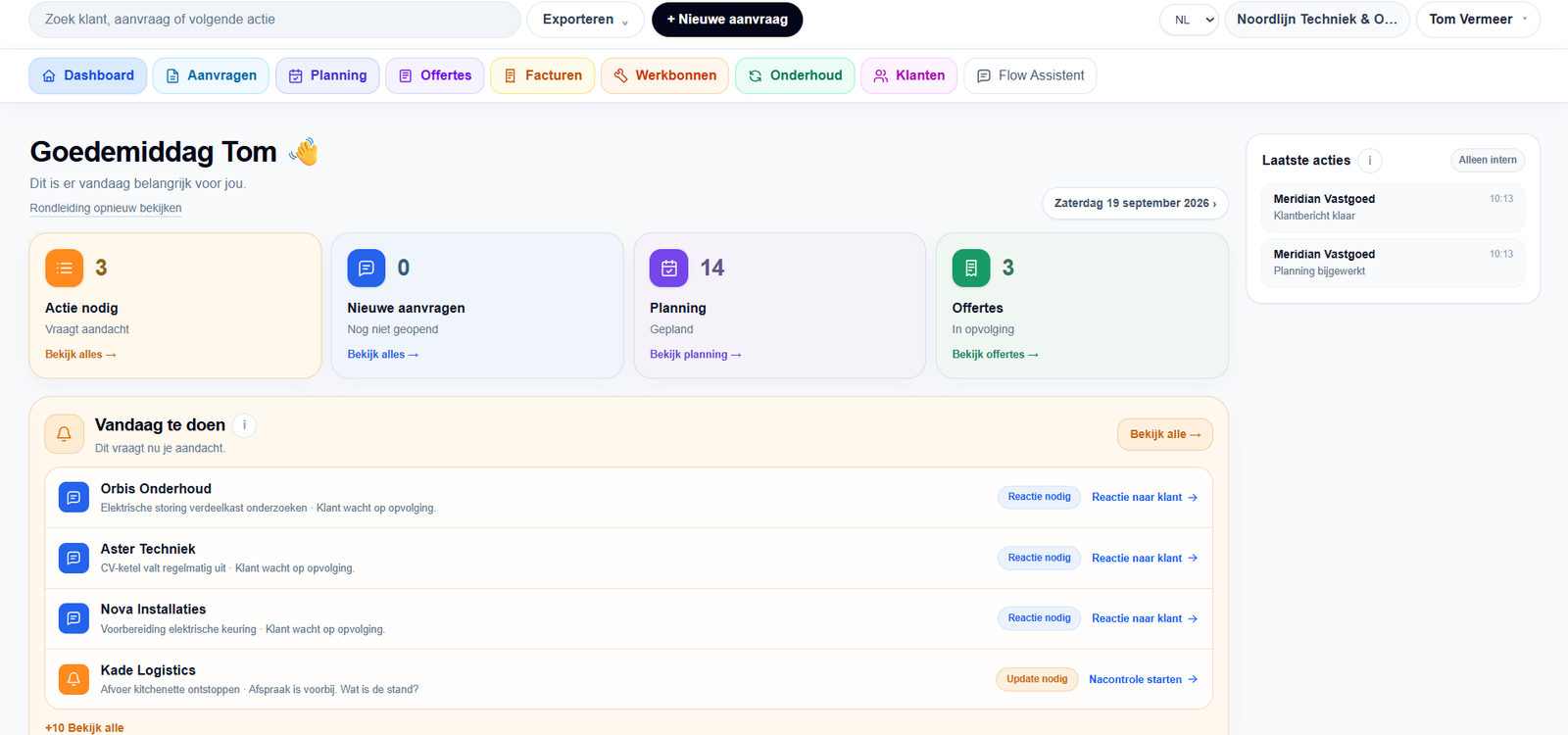Click Bekijk alle button in Vandaag te doen
This screenshot has width=1568, height=735.
1165,435
